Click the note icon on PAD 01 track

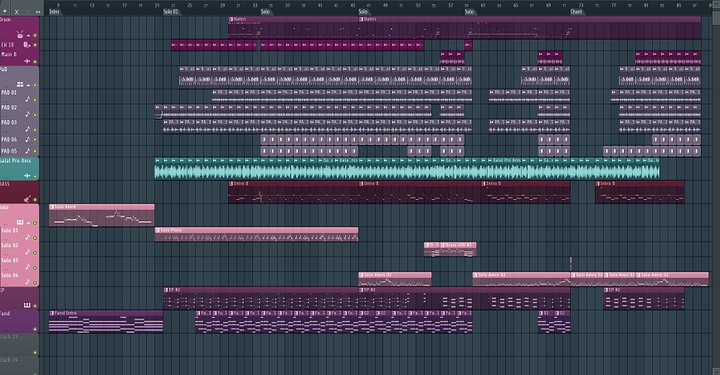click(28, 99)
